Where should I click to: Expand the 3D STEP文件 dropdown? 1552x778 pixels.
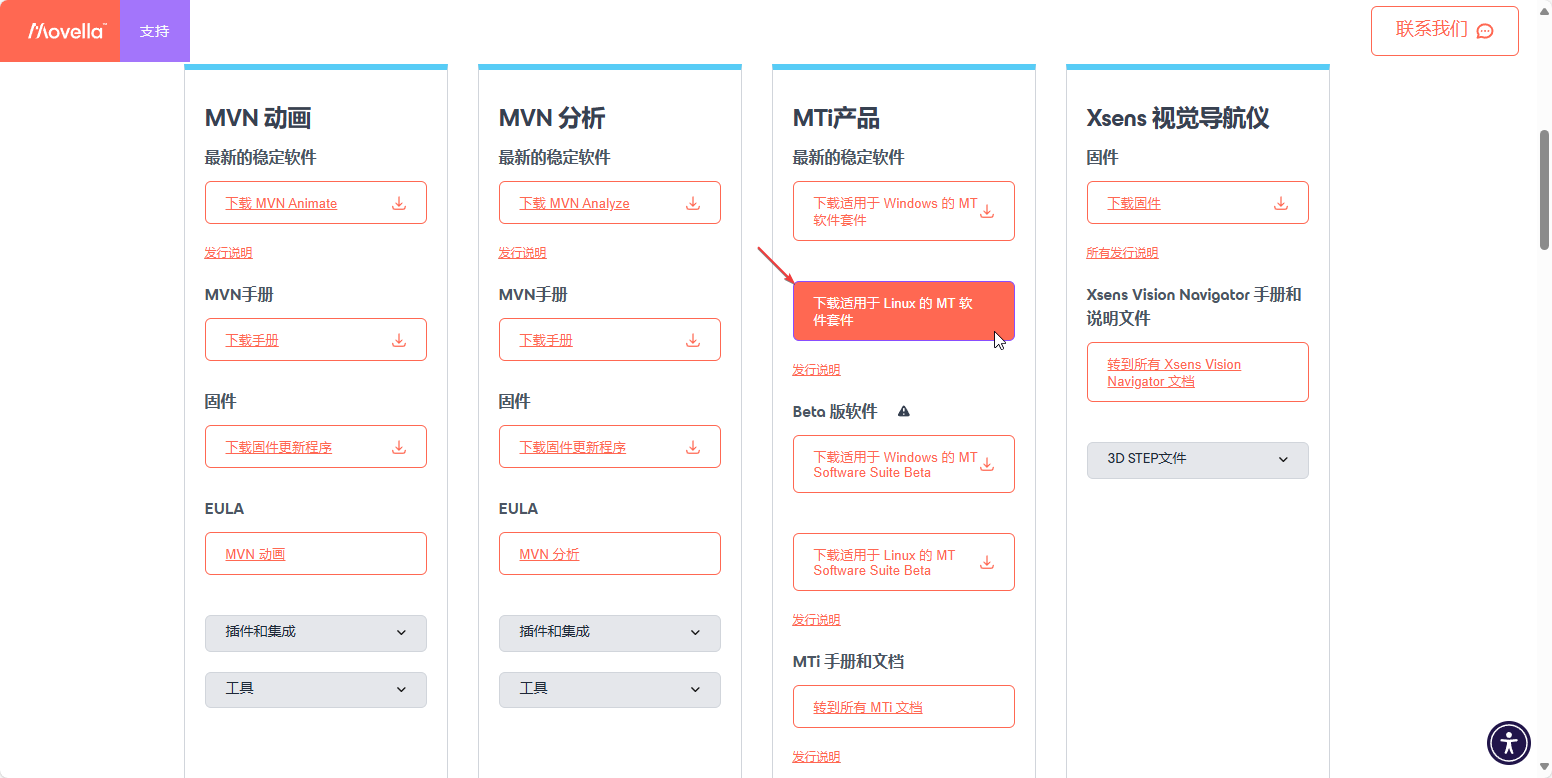pyautogui.click(x=1198, y=460)
